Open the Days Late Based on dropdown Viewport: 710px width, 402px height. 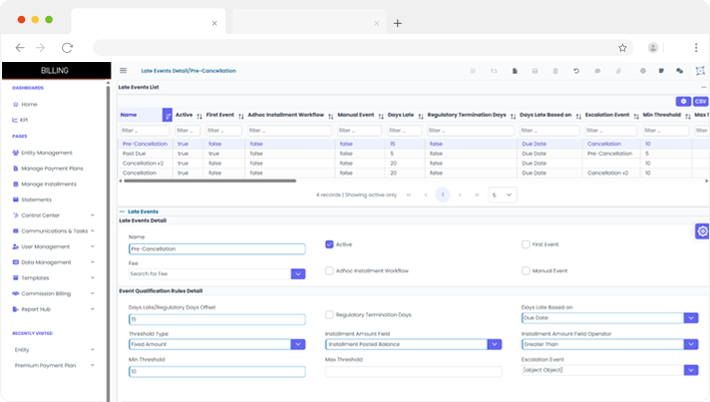pos(691,318)
